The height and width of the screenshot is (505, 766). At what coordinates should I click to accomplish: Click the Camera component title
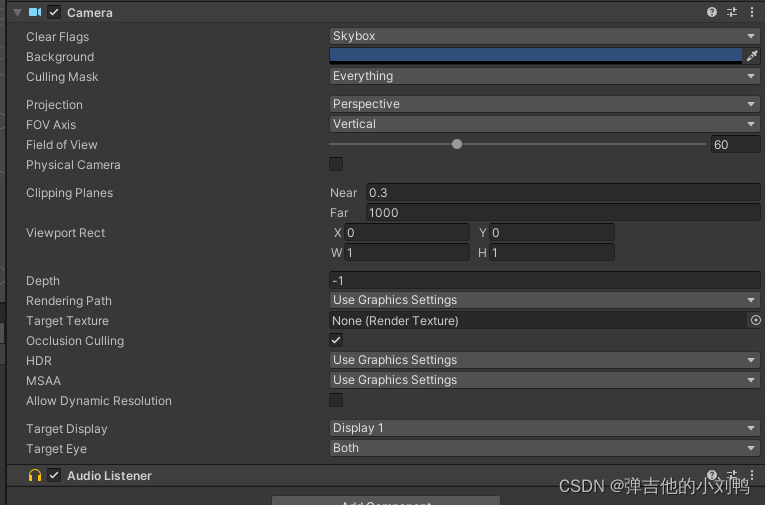(x=90, y=13)
